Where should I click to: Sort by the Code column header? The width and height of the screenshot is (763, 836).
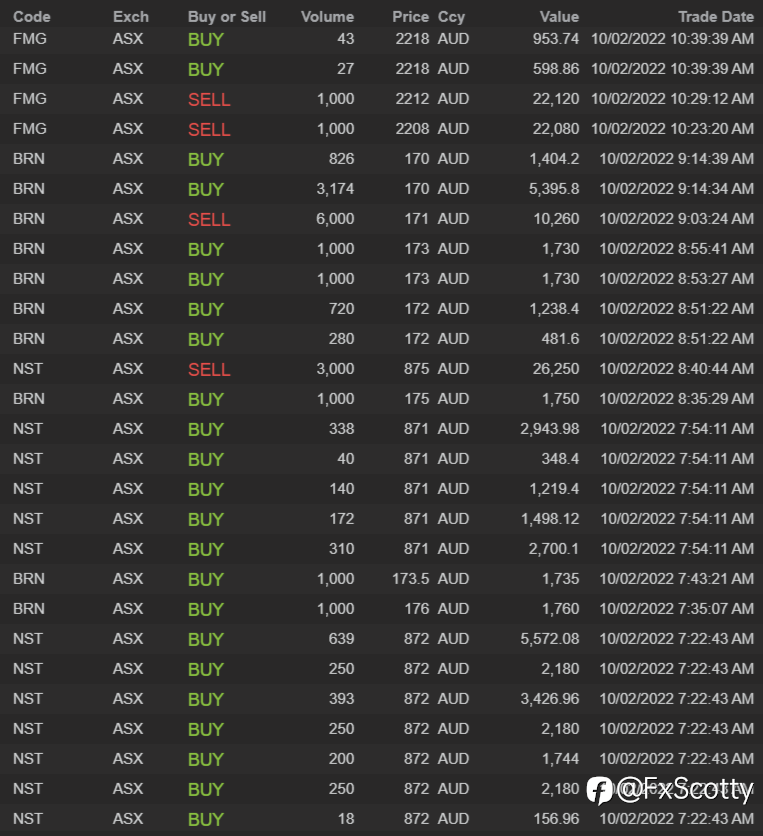pyautogui.click(x=31, y=17)
